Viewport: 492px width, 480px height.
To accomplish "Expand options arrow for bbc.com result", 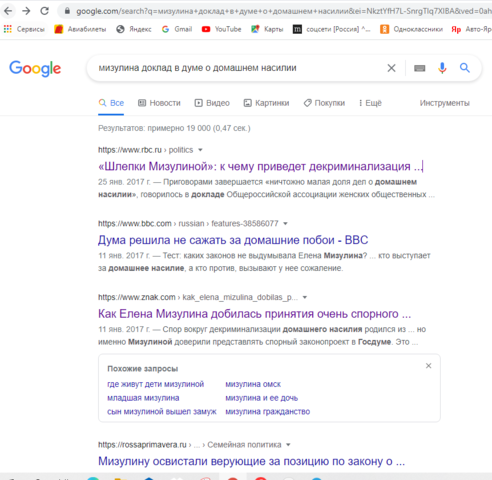I will [x=285, y=224].
